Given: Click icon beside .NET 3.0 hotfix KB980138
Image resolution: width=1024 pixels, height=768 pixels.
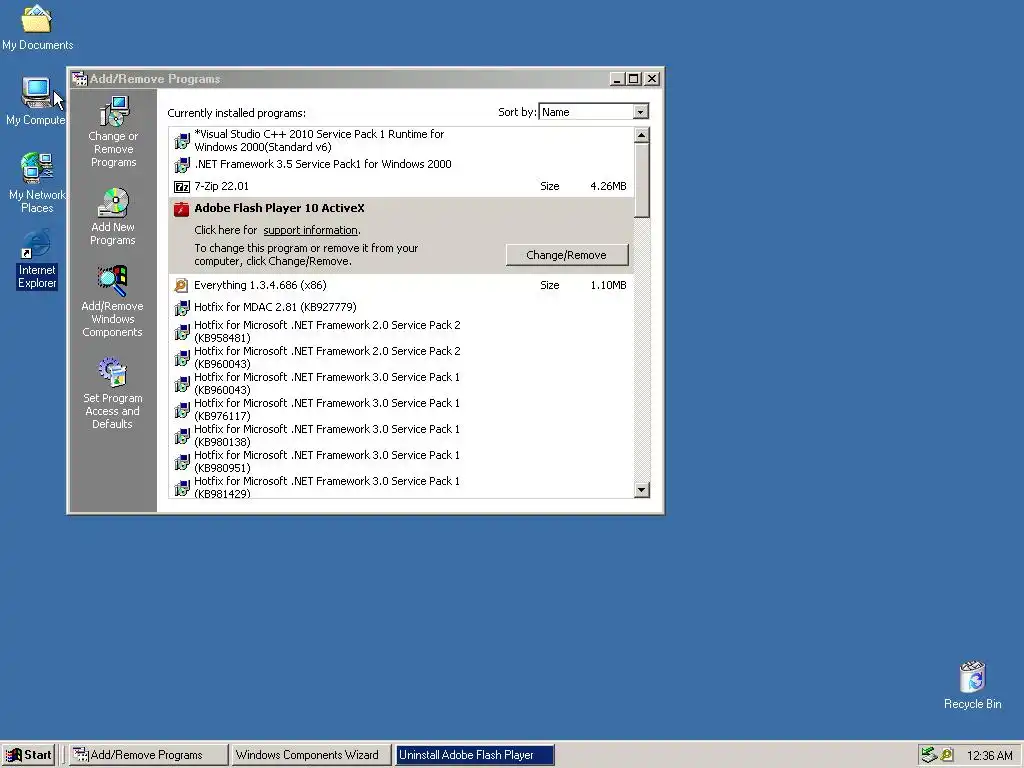Looking at the screenshot, I should point(182,436).
